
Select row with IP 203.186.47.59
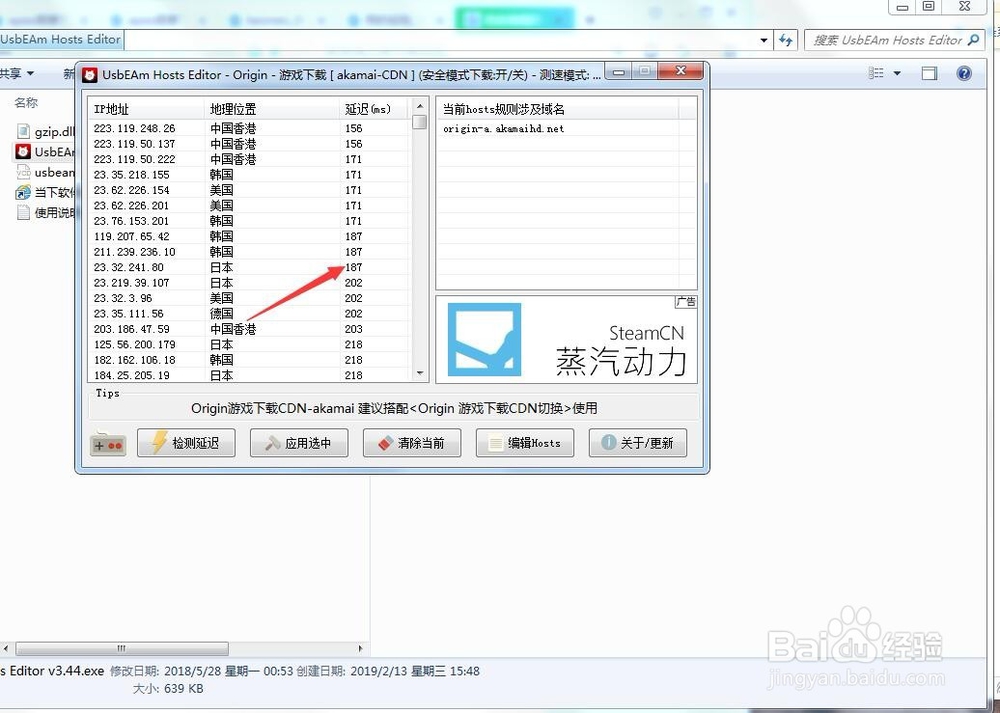point(249,329)
